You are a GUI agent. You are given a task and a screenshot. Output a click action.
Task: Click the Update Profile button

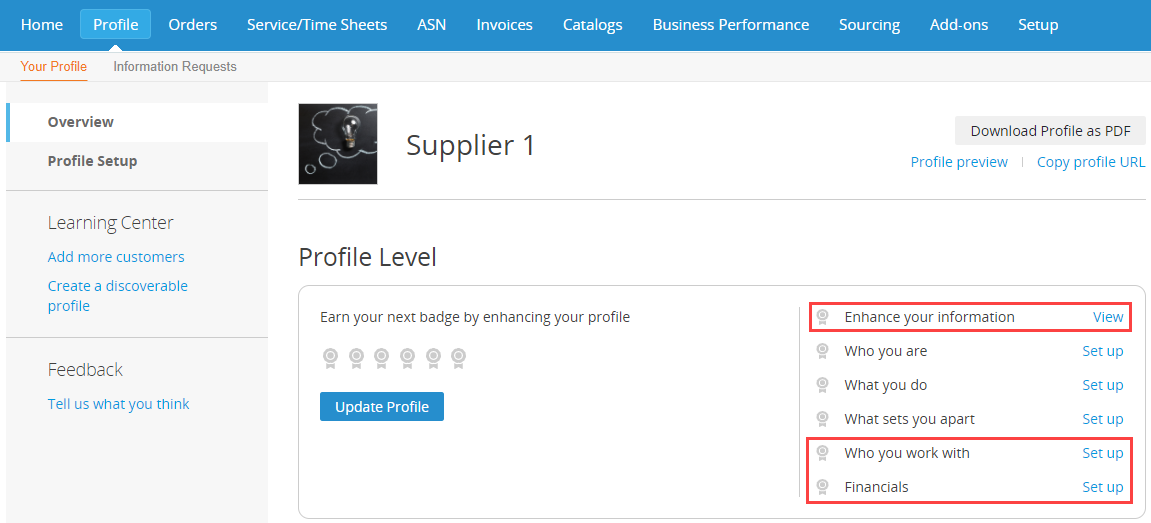[382, 406]
